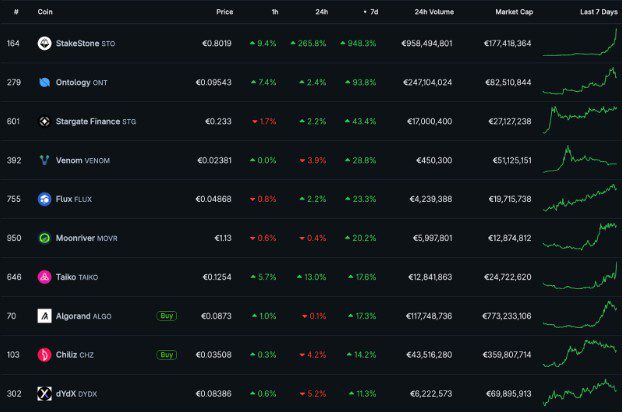Click the Flux coin logo icon
Image resolution: width=622 pixels, height=412 pixels.
[44, 199]
